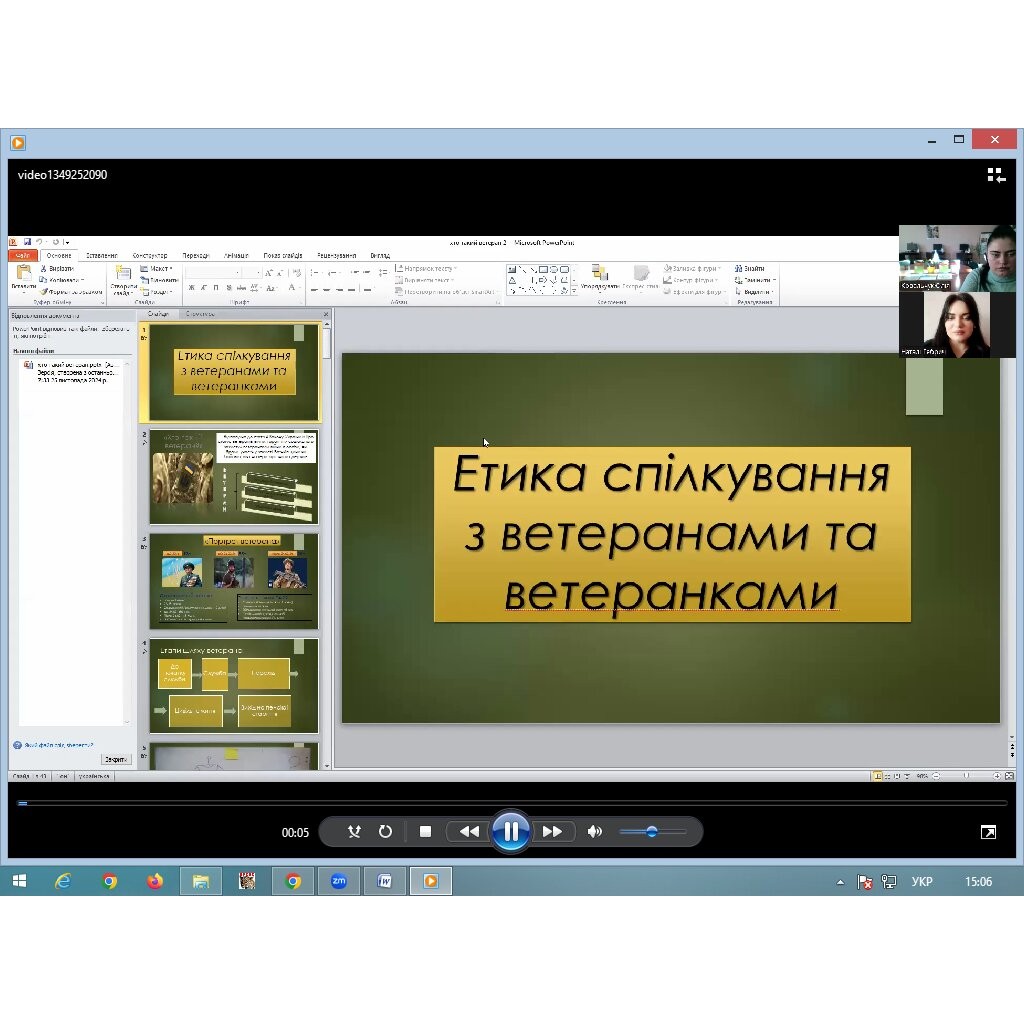
Task: Open the Конструктор ribbon tab
Action: 150,255
